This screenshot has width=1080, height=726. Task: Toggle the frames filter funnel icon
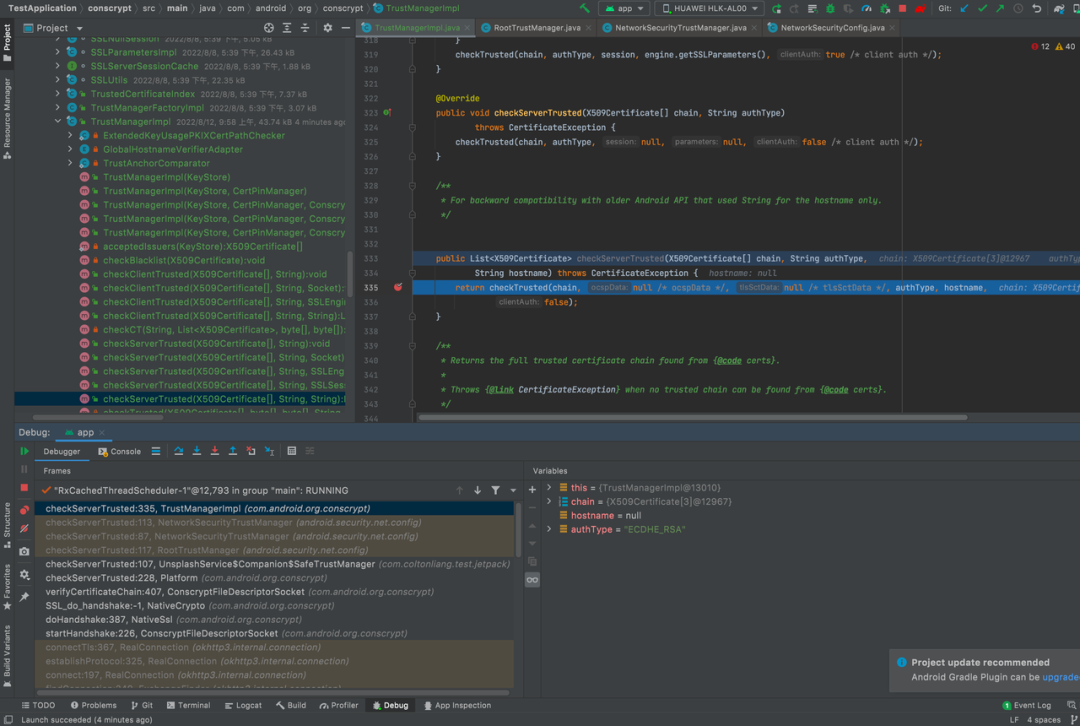495,490
